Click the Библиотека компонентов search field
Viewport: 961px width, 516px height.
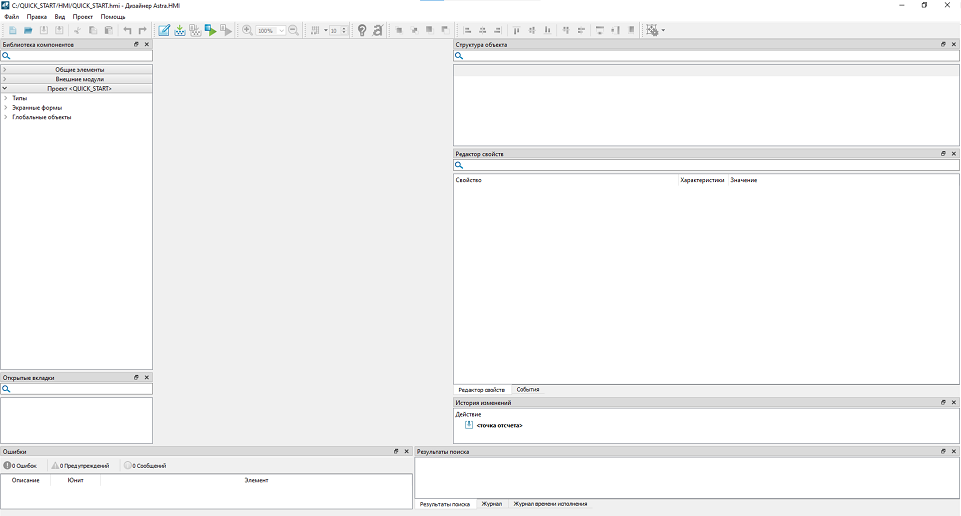80,57
